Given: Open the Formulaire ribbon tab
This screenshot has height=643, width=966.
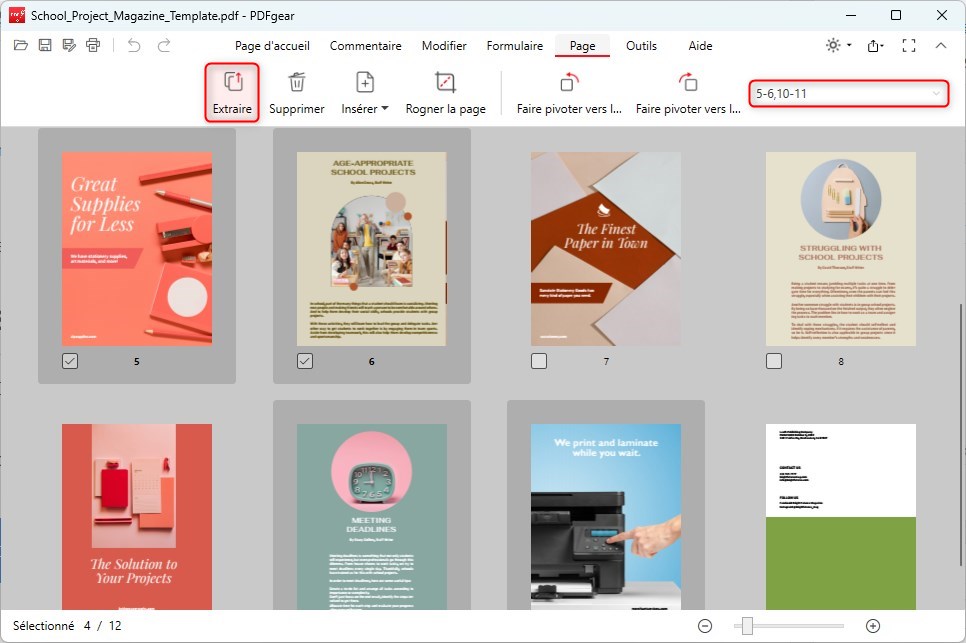Looking at the screenshot, I should (514, 46).
